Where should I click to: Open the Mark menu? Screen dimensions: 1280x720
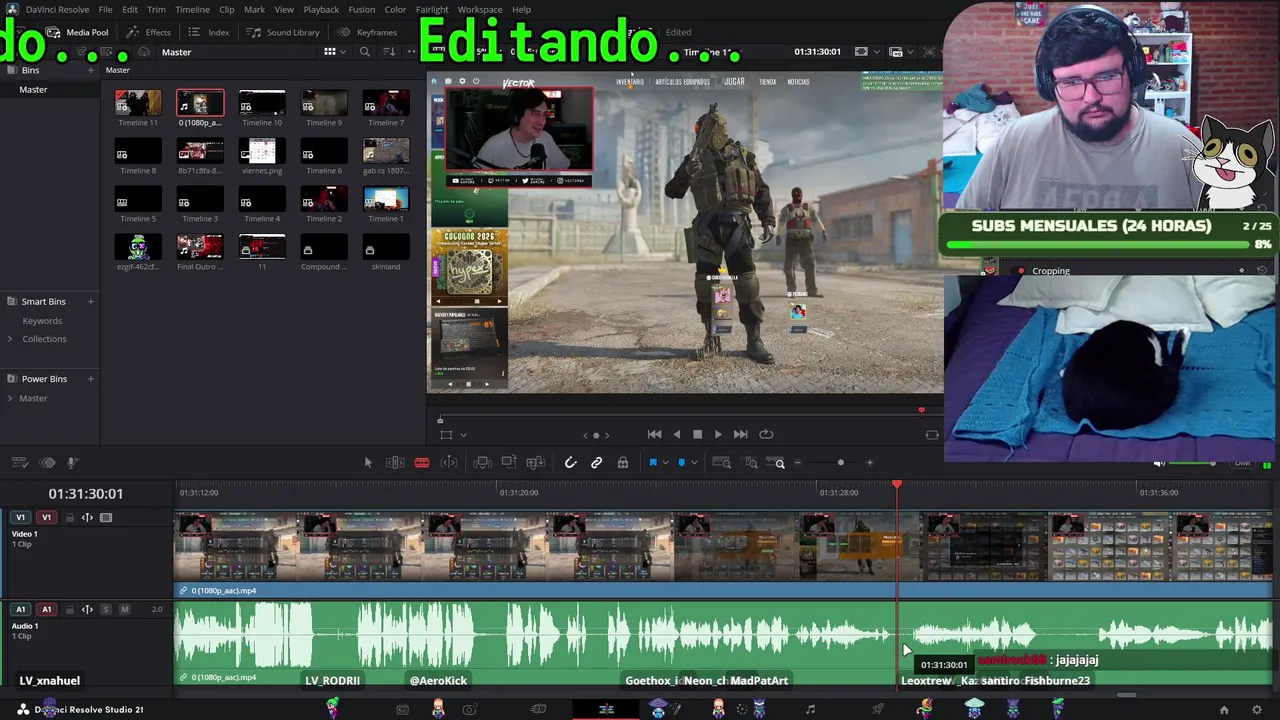point(254,9)
